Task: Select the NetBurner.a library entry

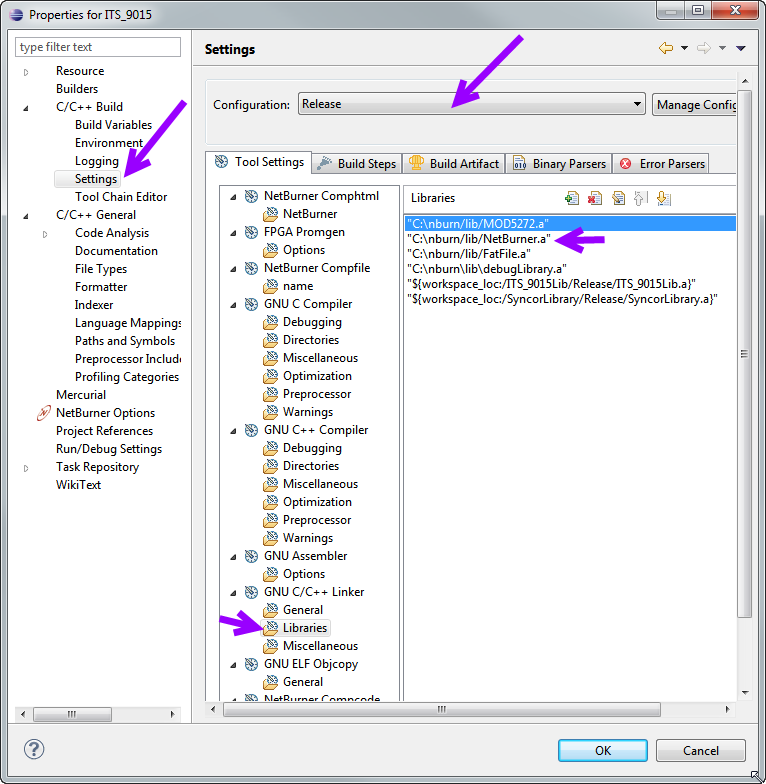Action: (x=479, y=240)
